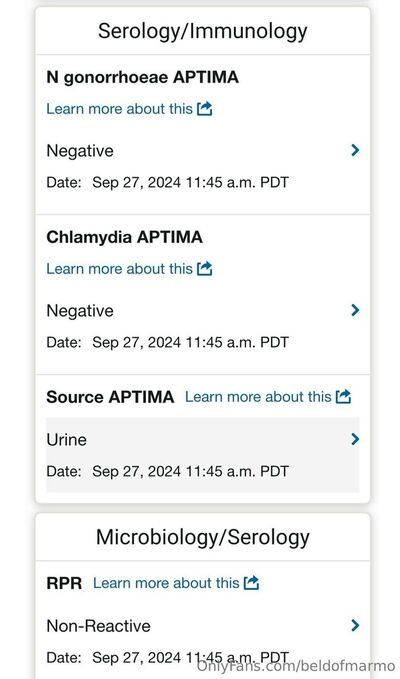The height and width of the screenshot is (679, 400).
Task: Click external-link icon beside Source APTIMA
Action: 343,396
